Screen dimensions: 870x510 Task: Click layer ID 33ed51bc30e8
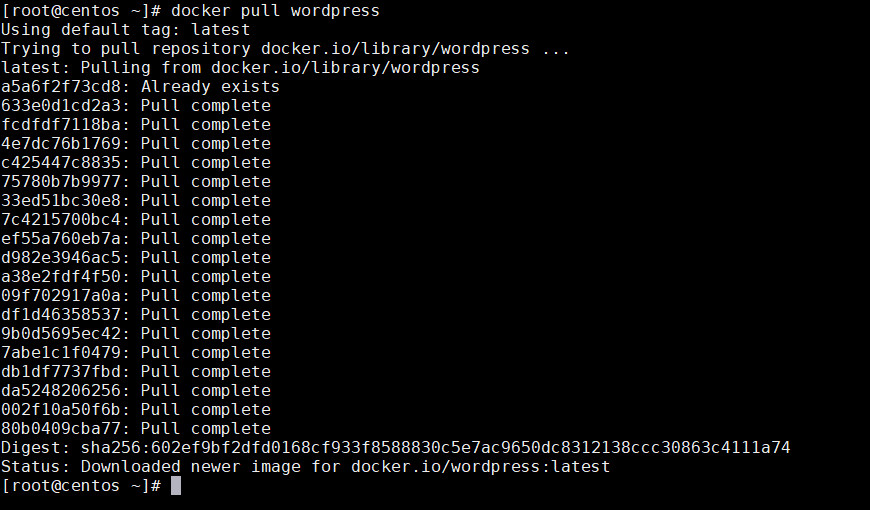tap(65, 201)
